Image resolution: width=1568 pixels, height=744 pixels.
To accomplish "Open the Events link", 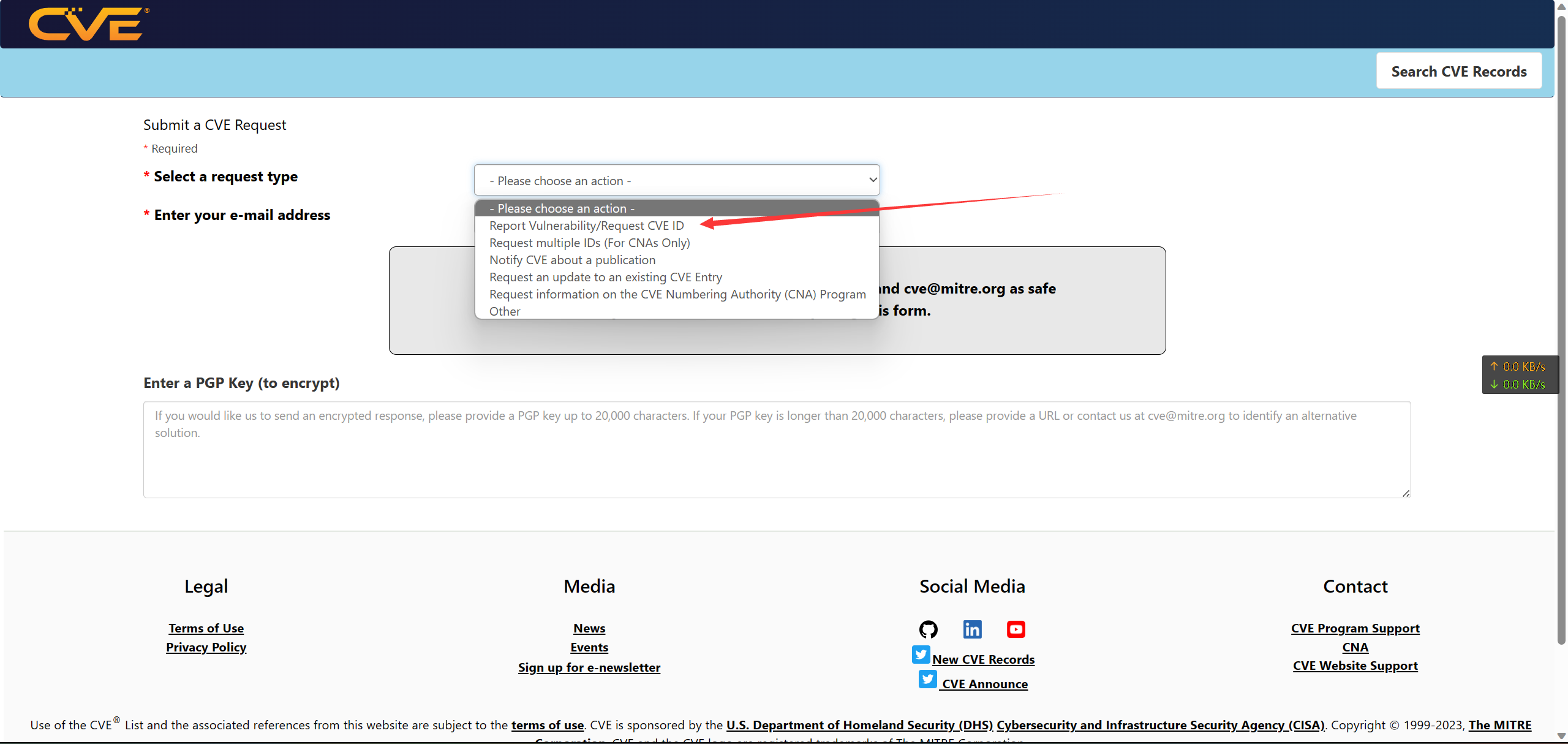I will point(589,647).
